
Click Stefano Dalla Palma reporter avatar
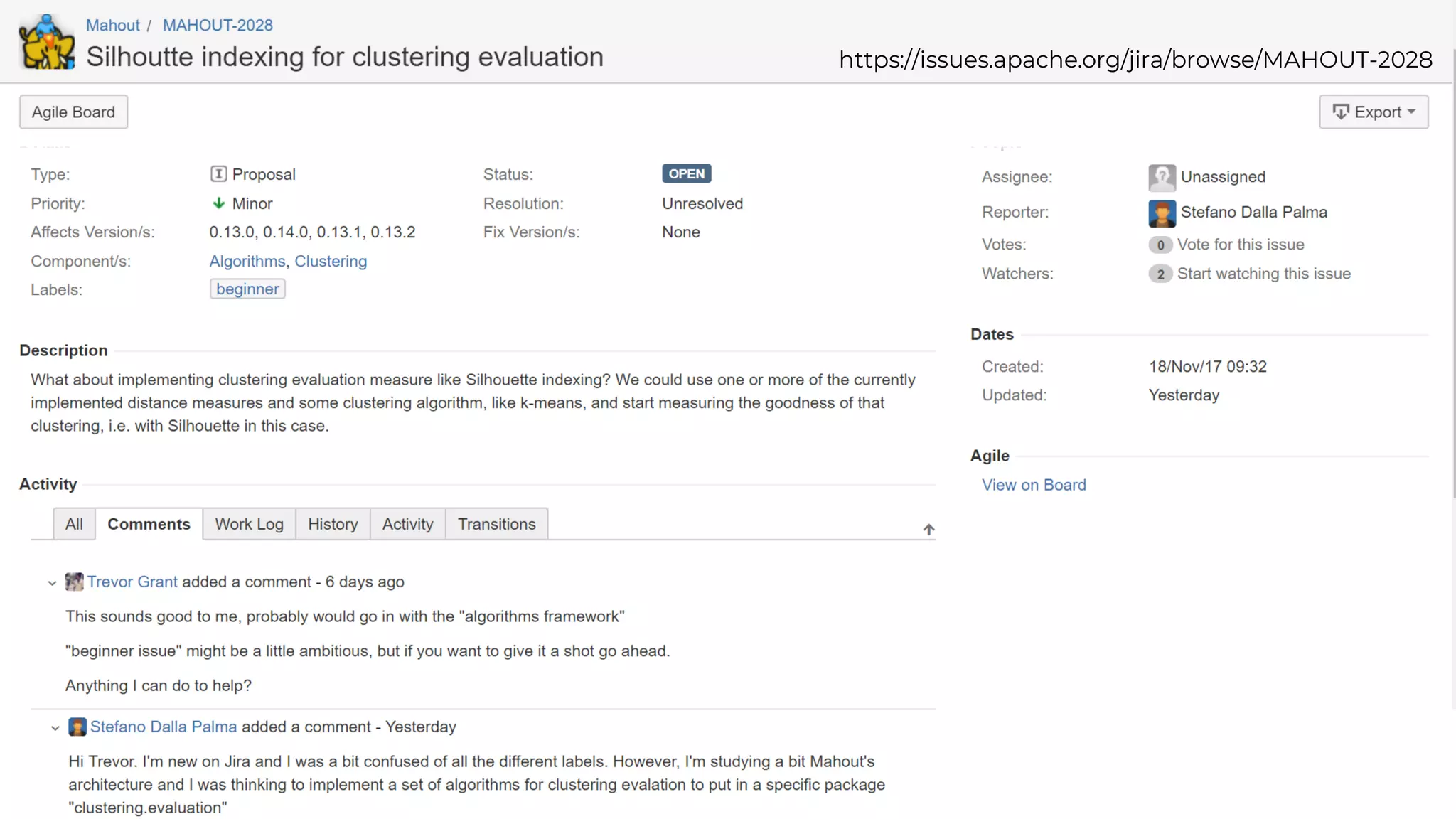(1161, 213)
